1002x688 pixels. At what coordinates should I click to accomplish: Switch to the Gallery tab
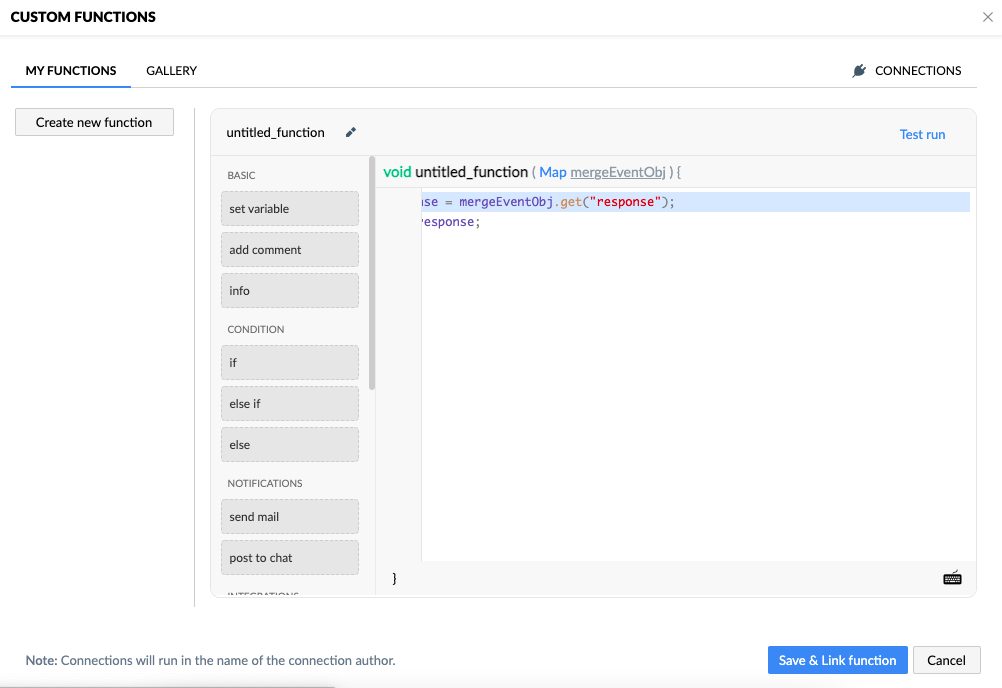tap(171, 71)
